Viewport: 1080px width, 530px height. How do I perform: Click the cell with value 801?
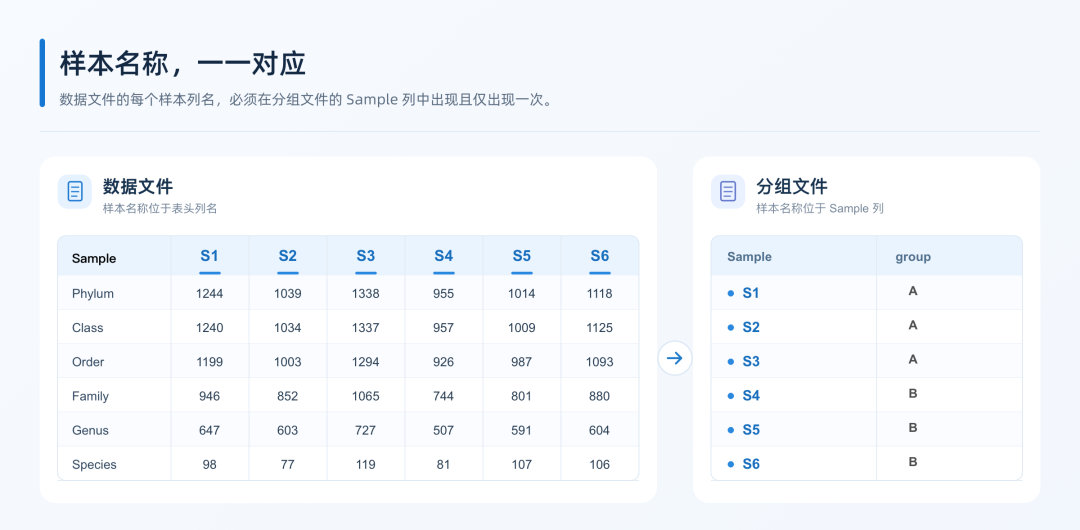(521, 396)
